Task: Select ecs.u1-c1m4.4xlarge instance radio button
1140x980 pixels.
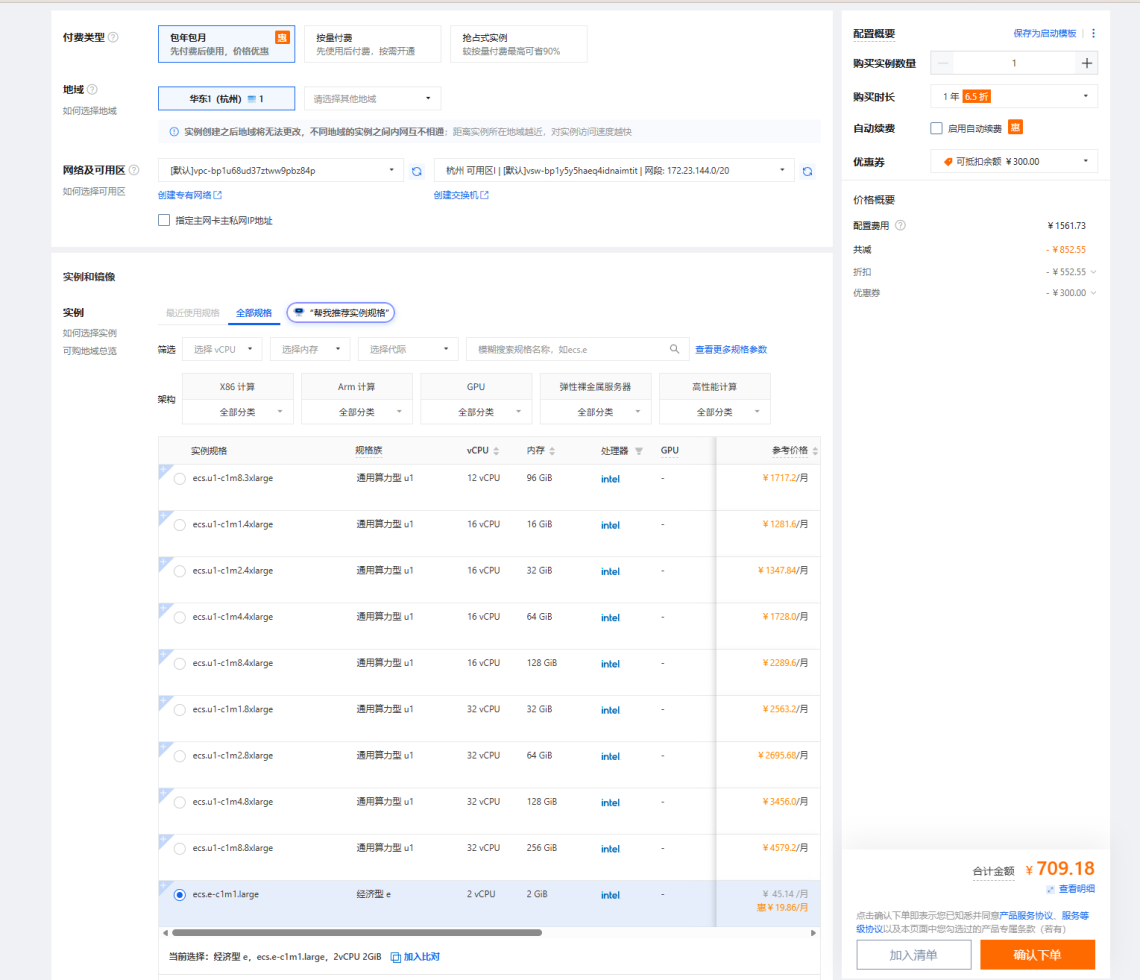Action: (180, 617)
